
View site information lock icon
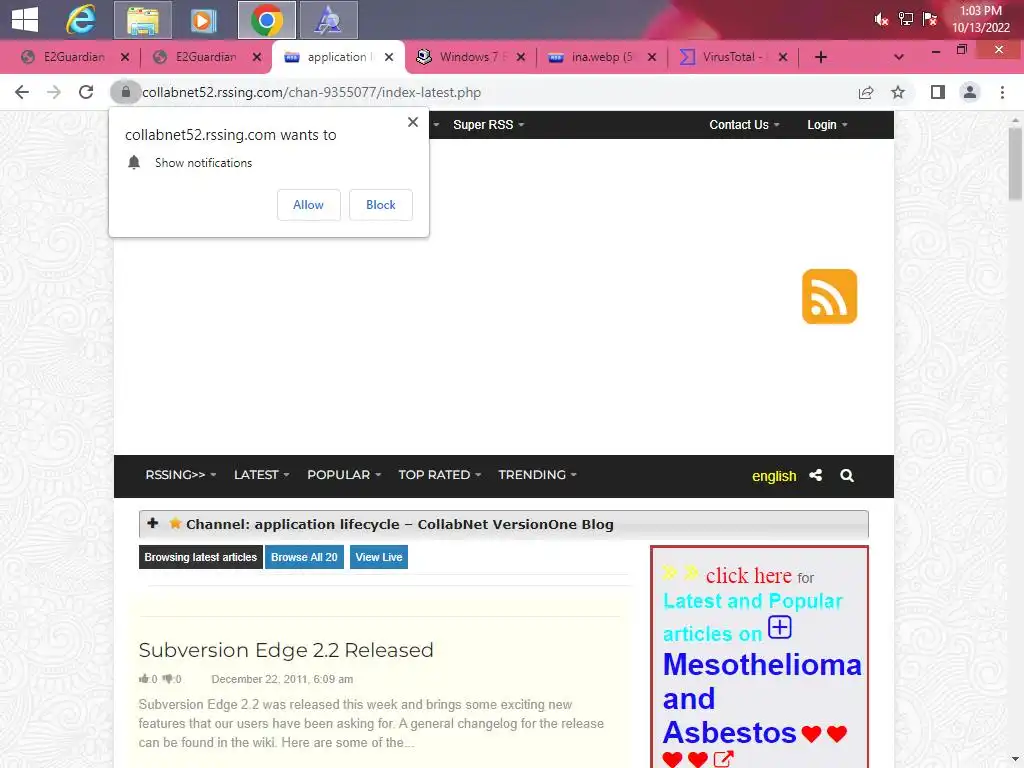click(125, 92)
